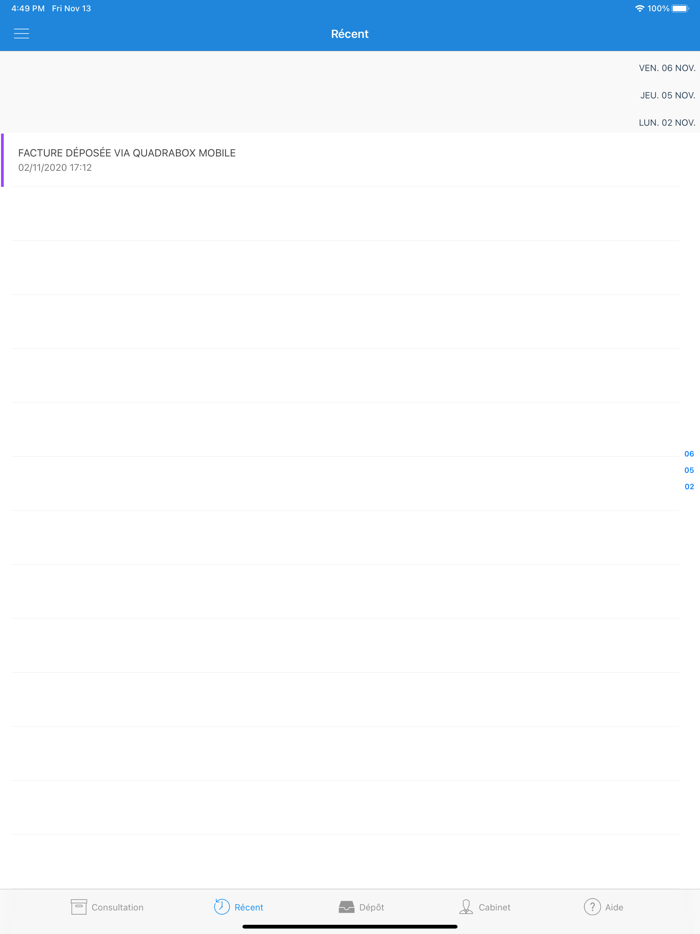700x934 pixels.
Task: Switch to the Dépôt tab label
Action: click(x=371, y=907)
